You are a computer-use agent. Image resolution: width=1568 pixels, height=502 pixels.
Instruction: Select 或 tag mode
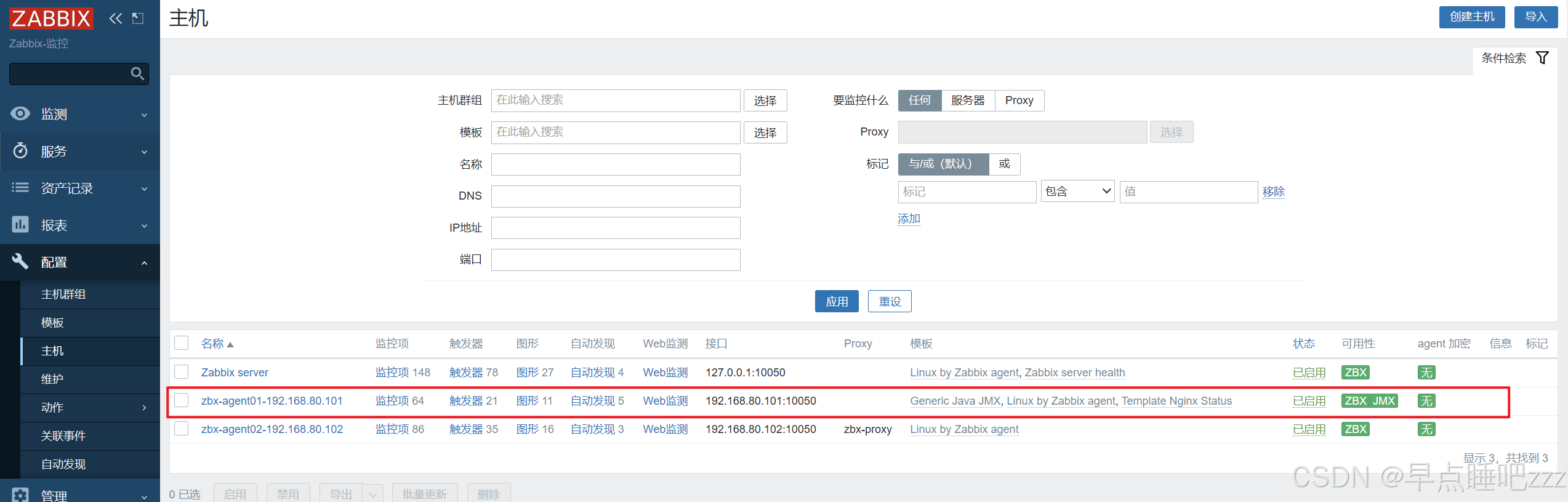pyautogui.click(x=1004, y=164)
